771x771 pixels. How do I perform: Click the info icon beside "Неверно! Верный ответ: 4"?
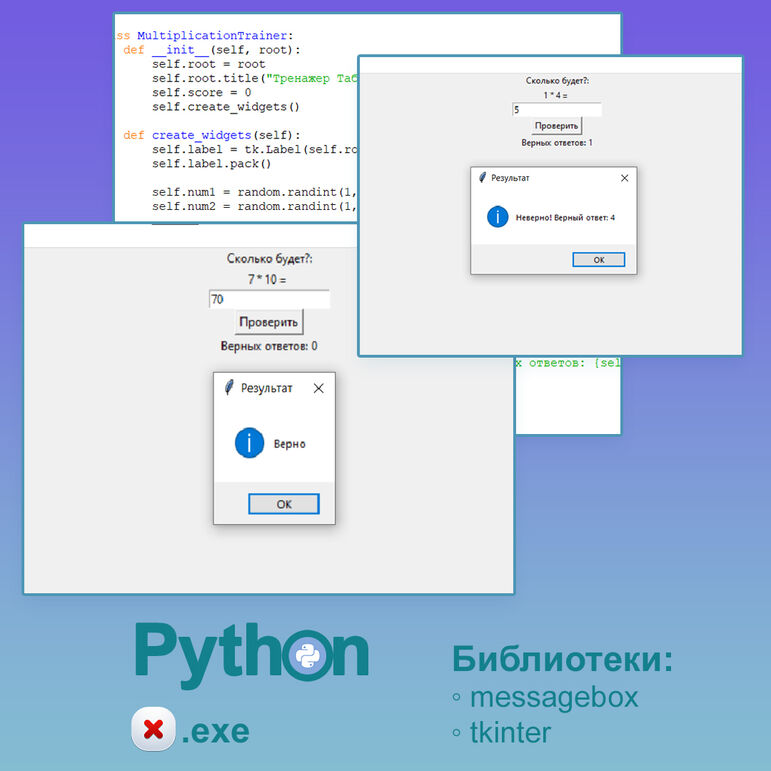point(498,216)
